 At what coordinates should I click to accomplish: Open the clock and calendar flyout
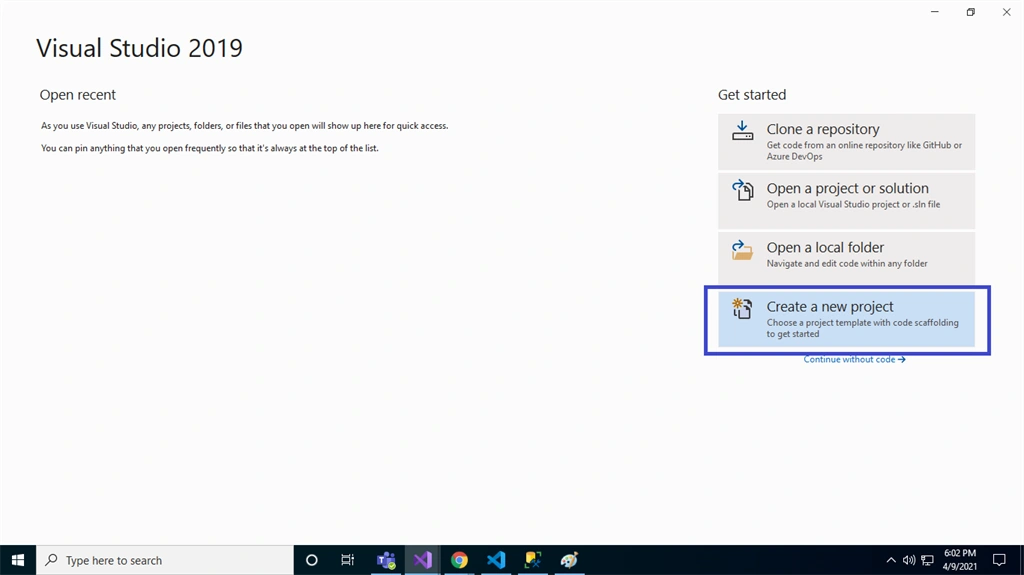click(x=959, y=560)
